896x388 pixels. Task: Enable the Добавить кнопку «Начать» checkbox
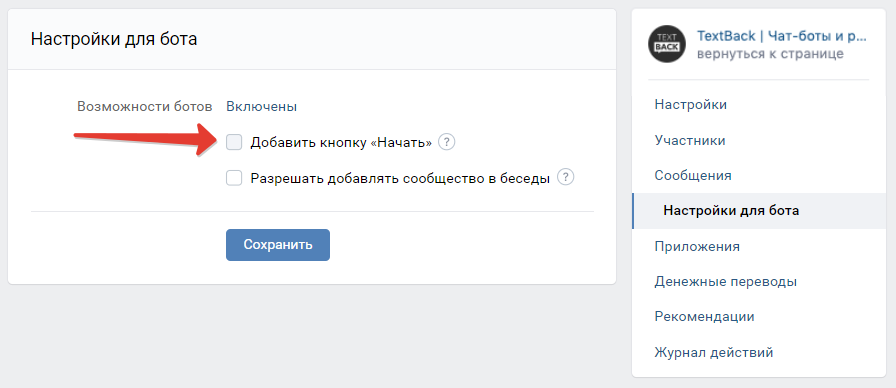234,142
